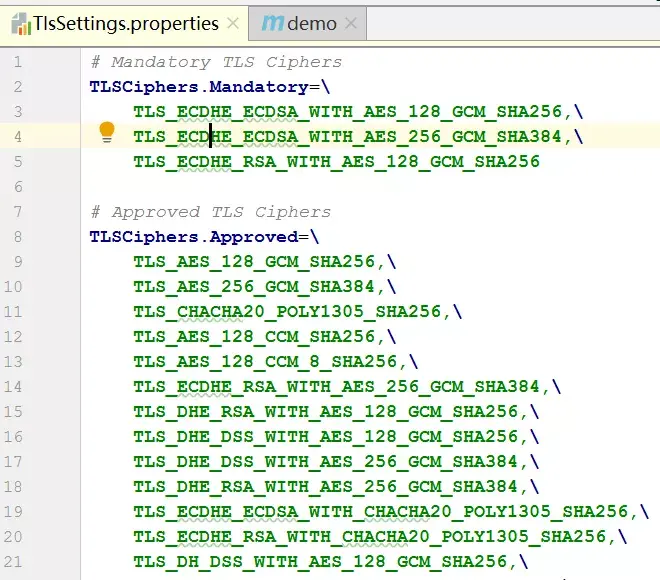Click TLS_DH_DSS_WITH_AES_128_GCM_SHA256 on line 21
Screen dimensions: 660x580
[320, 562]
